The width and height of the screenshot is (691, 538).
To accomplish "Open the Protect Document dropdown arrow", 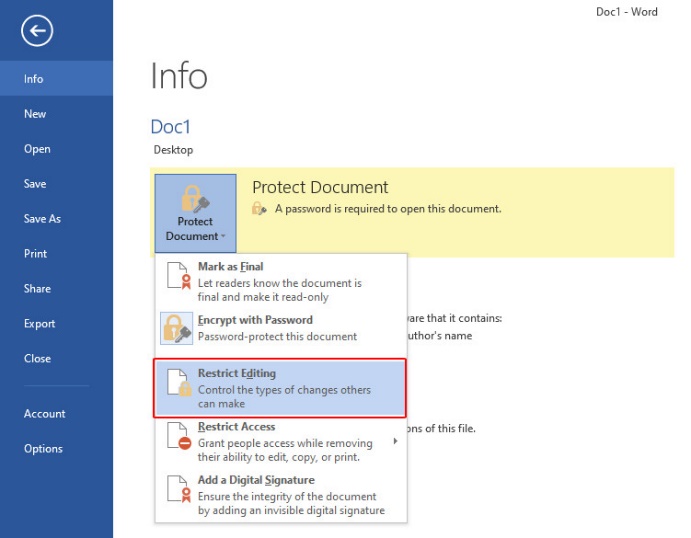I will [x=223, y=237].
